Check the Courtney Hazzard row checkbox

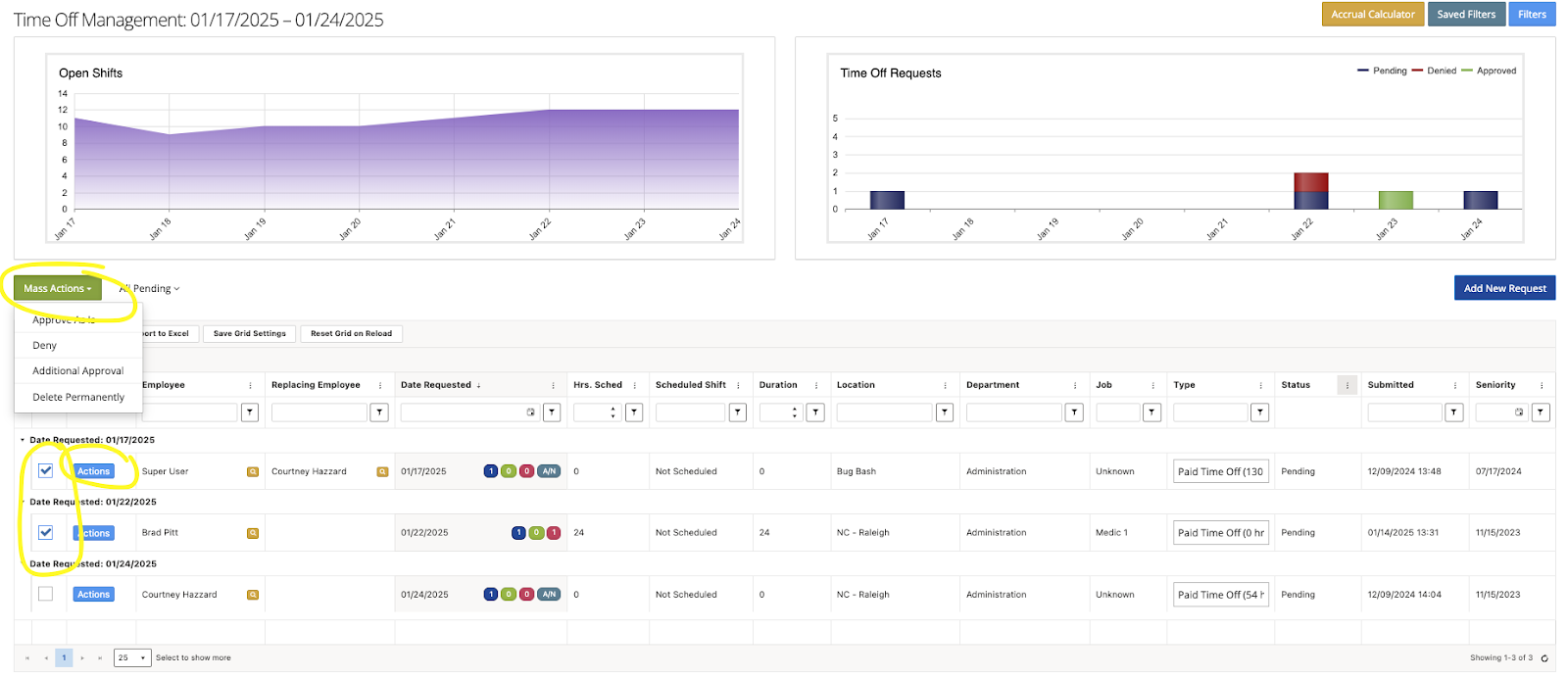pyautogui.click(x=46, y=595)
